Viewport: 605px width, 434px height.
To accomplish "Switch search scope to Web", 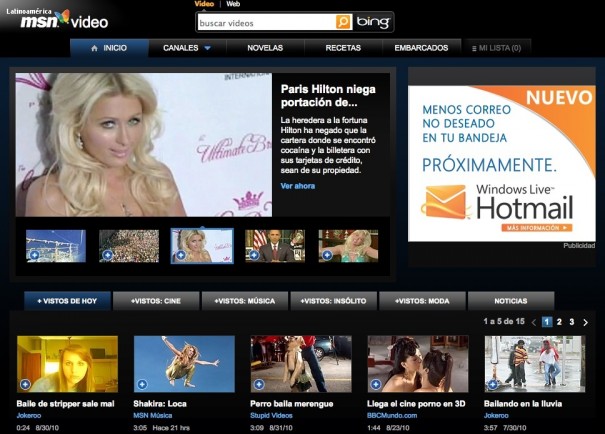I will click(x=233, y=4).
